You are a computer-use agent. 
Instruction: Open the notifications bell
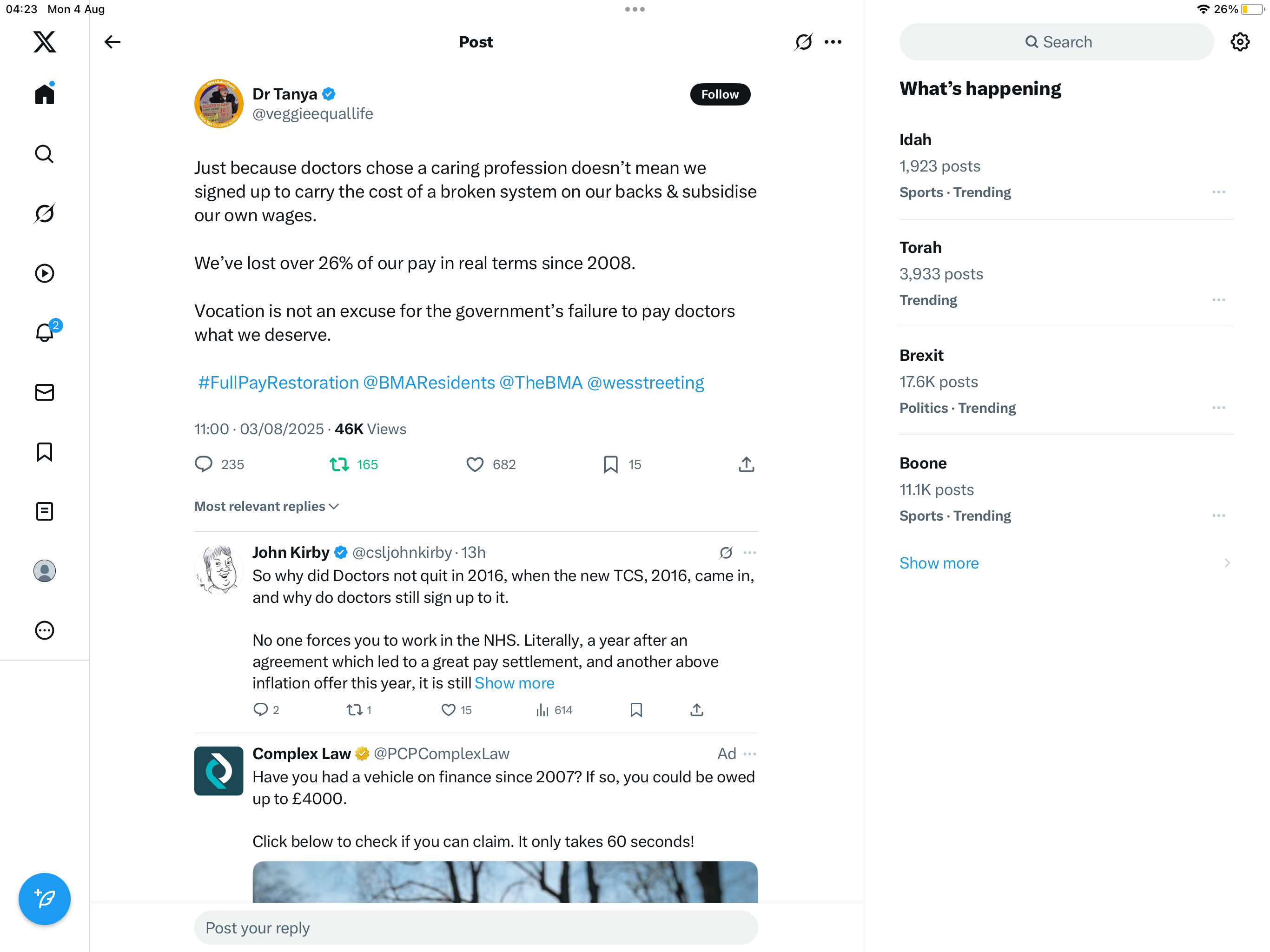point(44,332)
